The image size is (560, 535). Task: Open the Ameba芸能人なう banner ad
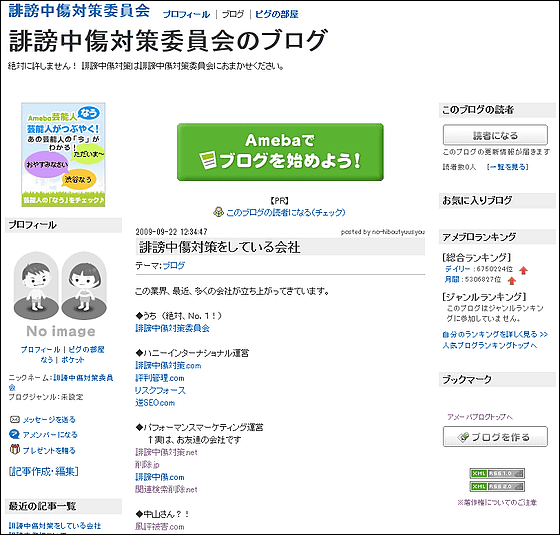(x=63, y=155)
